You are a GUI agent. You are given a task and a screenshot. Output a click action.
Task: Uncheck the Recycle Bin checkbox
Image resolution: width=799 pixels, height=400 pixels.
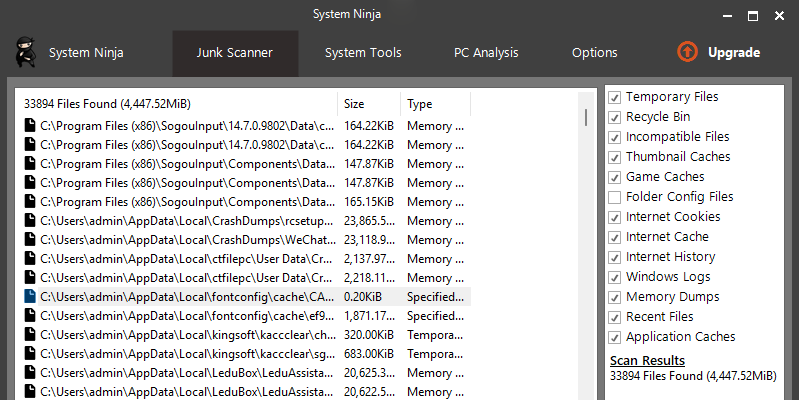[615, 117]
